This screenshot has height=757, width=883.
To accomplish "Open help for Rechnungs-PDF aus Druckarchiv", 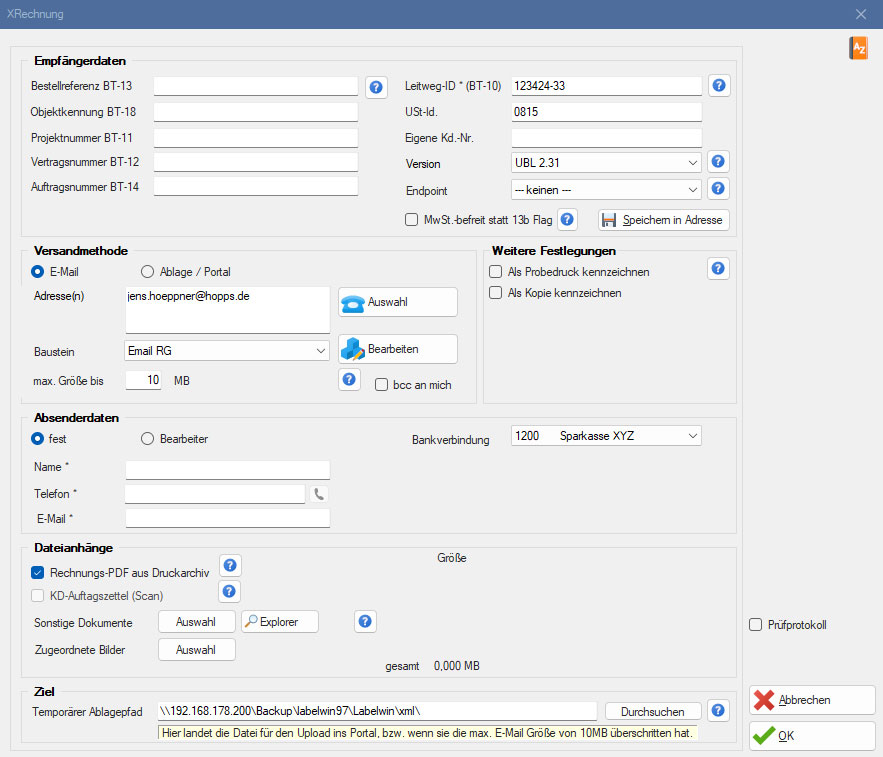I will point(230,568).
